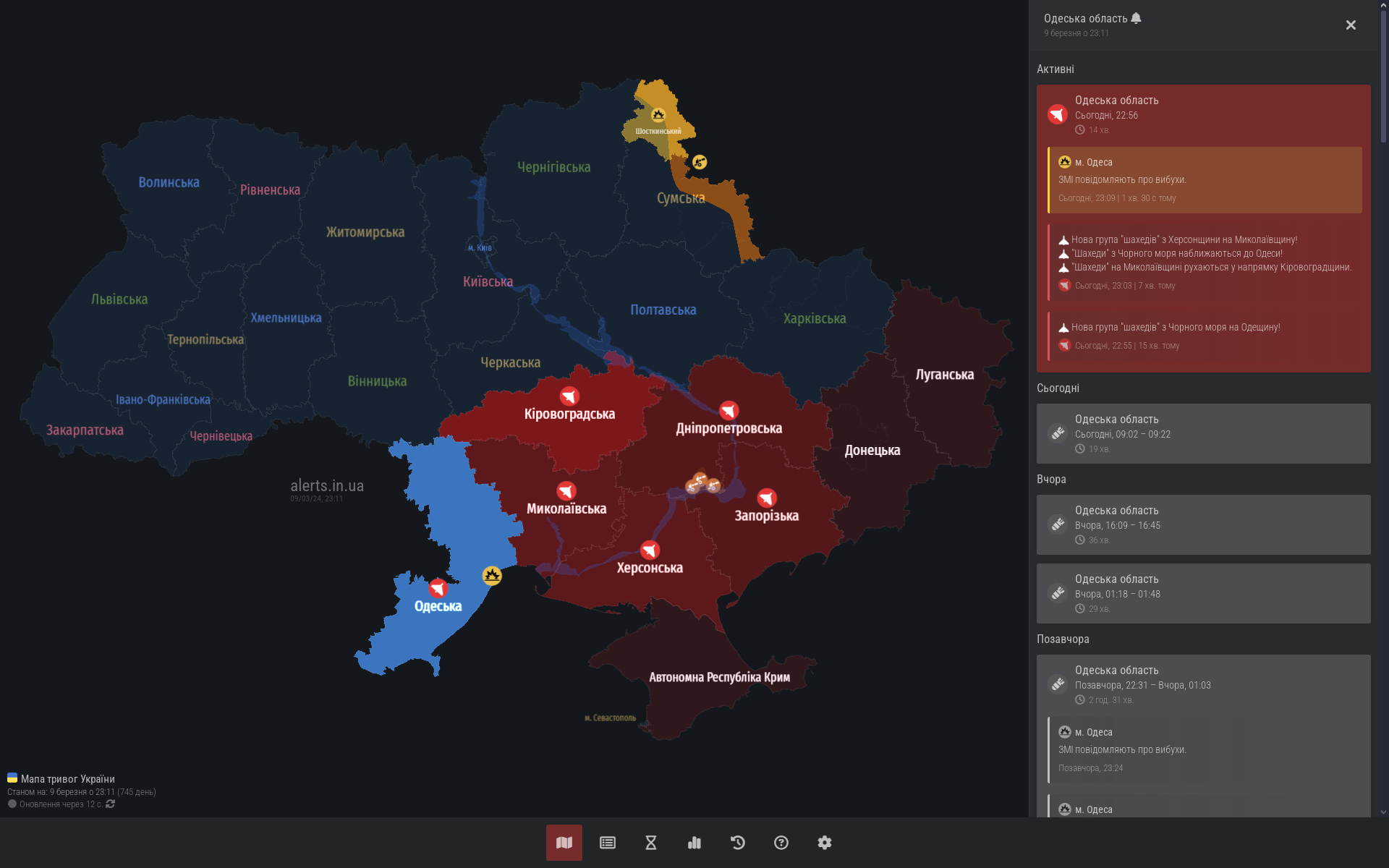Click air raid icon on Kirovohradska region
The height and width of the screenshot is (868, 1389).
(x=569, y=396)
